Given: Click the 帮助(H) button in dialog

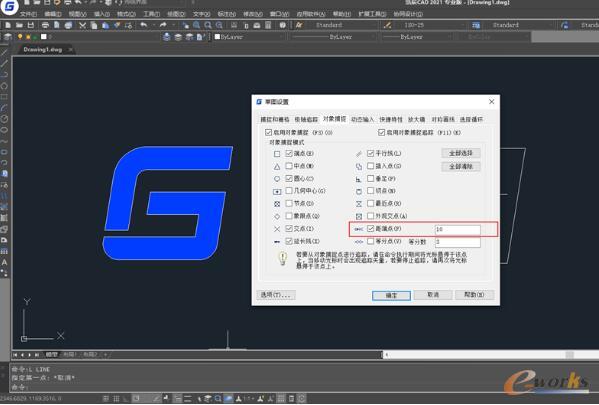Looking at the screenshot, I should [474, 295].
